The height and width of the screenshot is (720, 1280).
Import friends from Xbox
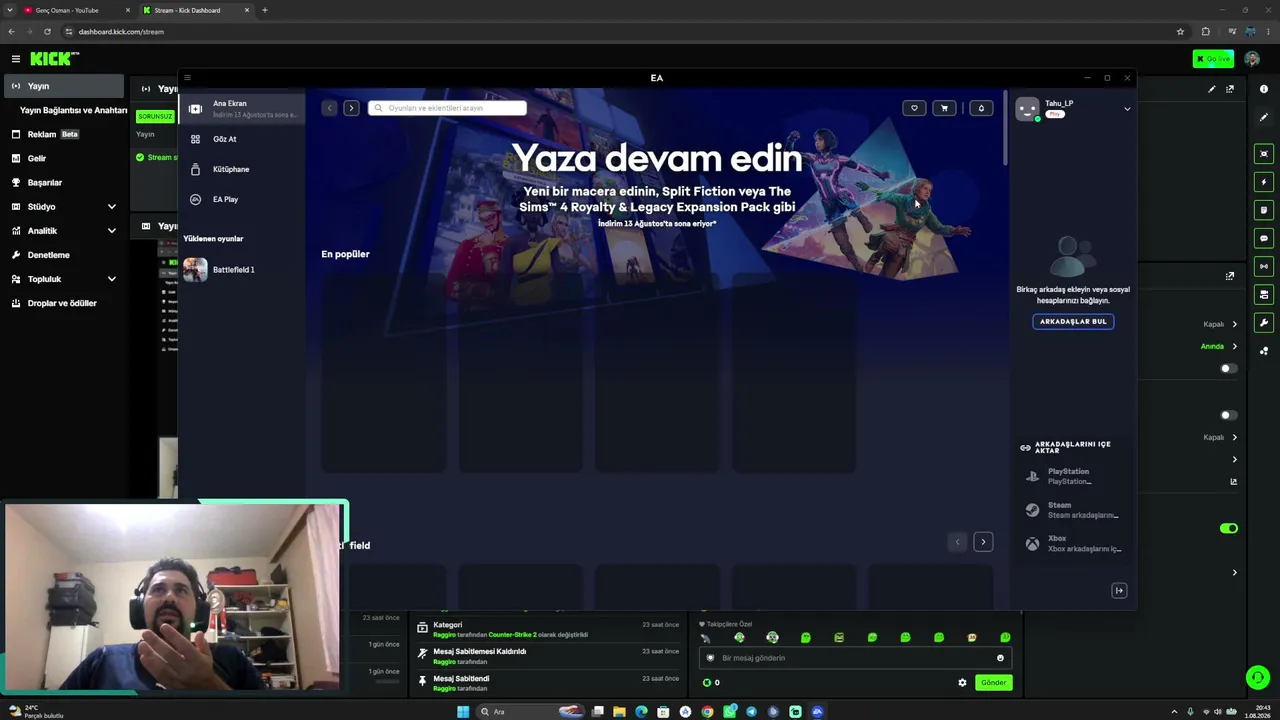[1073, 544]
